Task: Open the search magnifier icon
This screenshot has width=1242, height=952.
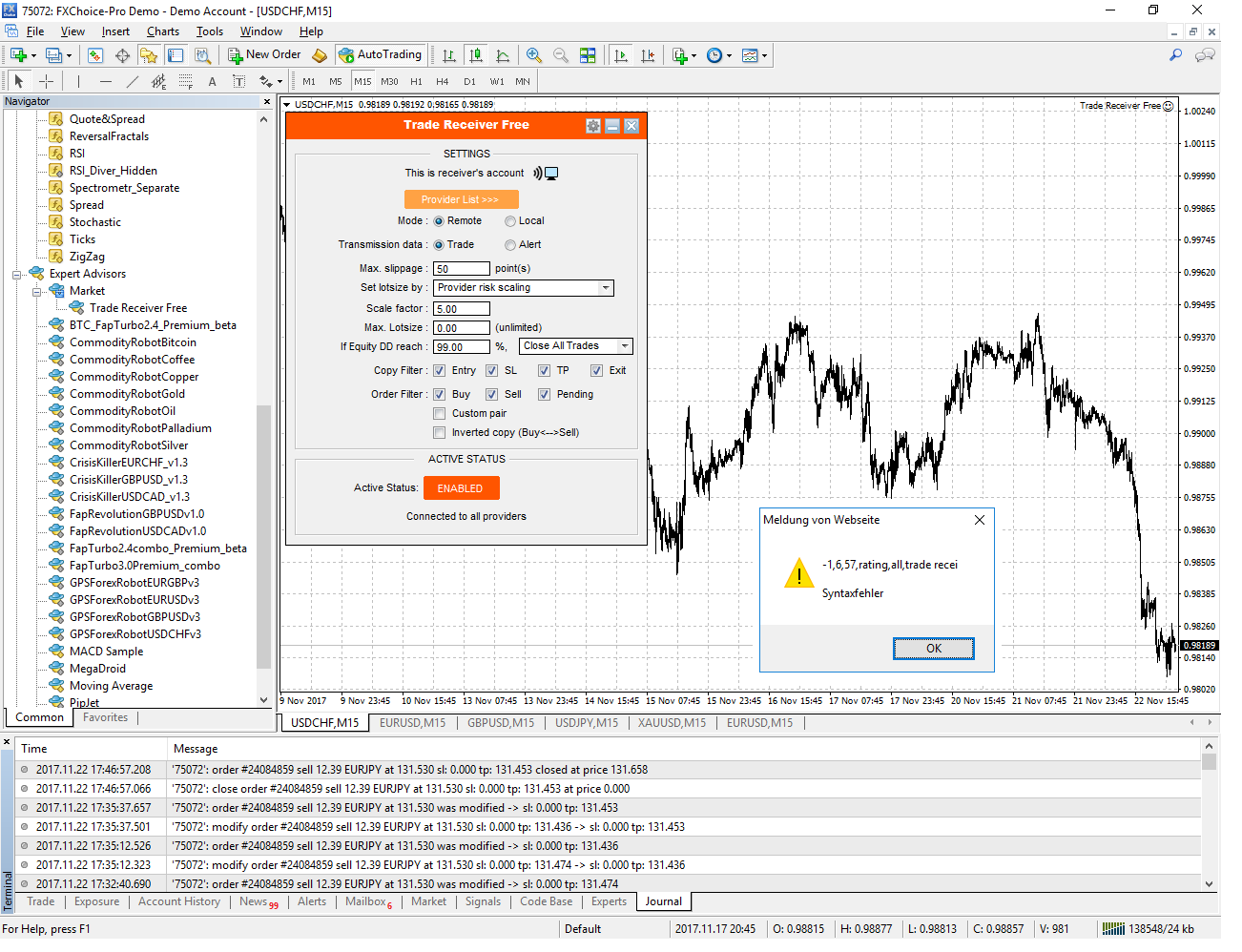Action: (x=1175, y=55)
